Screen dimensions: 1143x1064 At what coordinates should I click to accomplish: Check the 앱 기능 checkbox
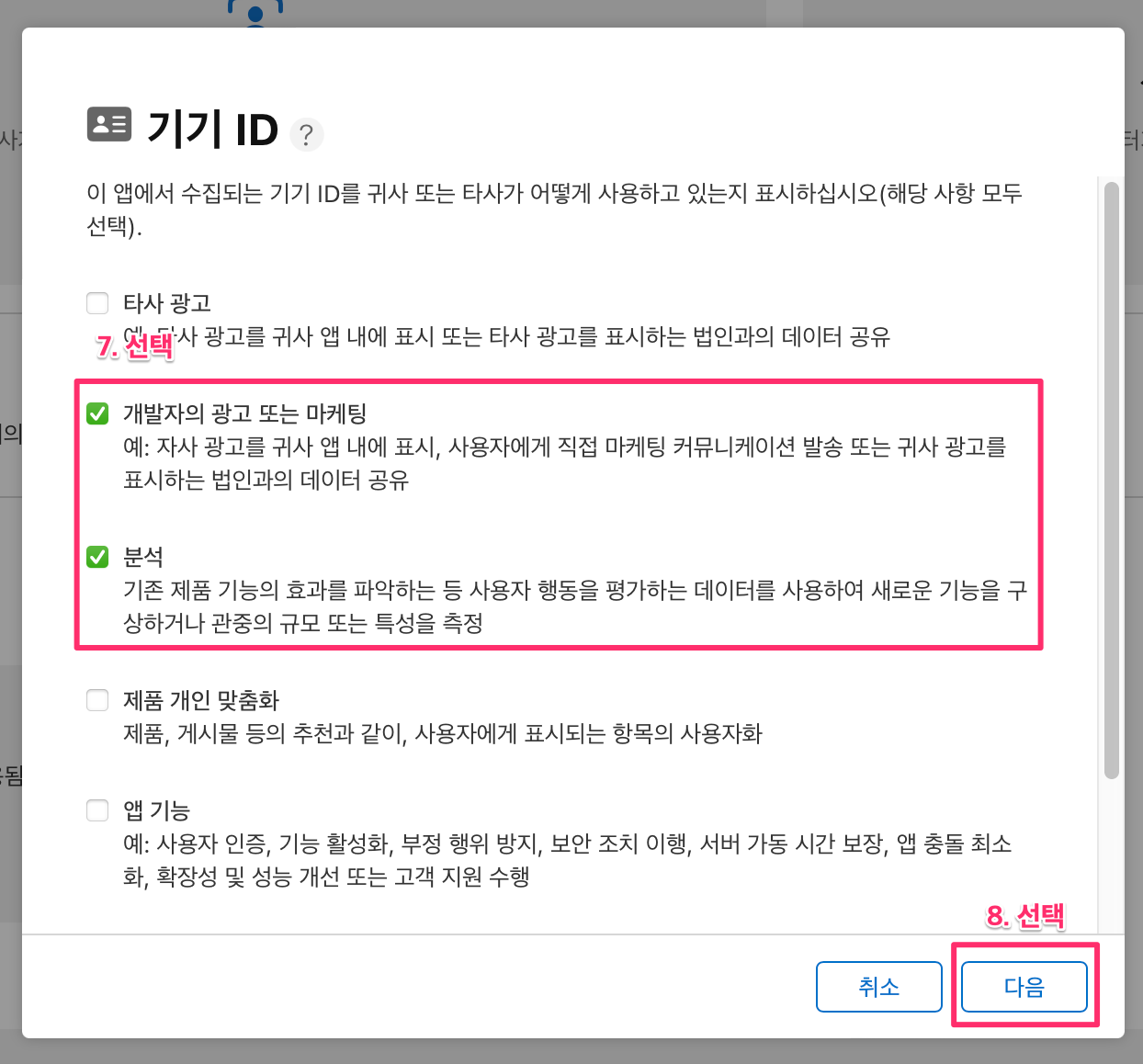pyautogui.click(x=97, y=810)
